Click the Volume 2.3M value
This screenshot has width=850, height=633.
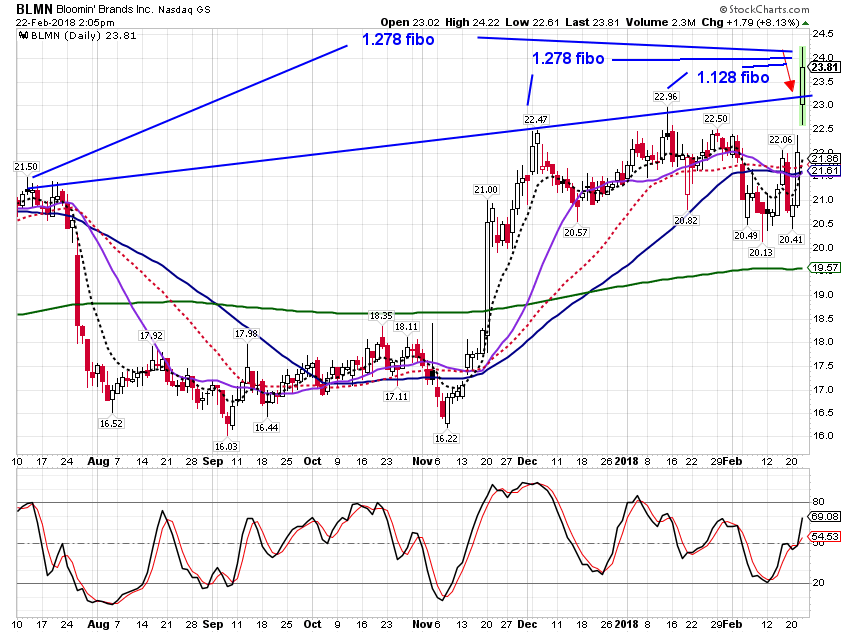(660, 22)
